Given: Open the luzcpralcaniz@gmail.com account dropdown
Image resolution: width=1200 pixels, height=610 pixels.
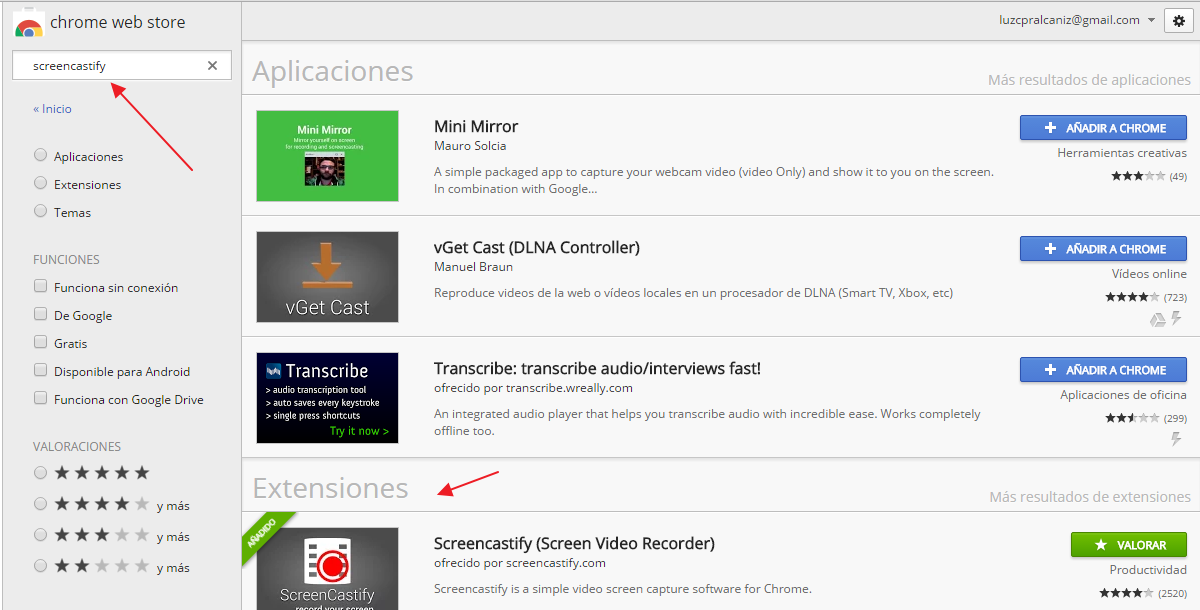Looking at the screenshot, I should pyautogui.click(x=1077, y=20).
